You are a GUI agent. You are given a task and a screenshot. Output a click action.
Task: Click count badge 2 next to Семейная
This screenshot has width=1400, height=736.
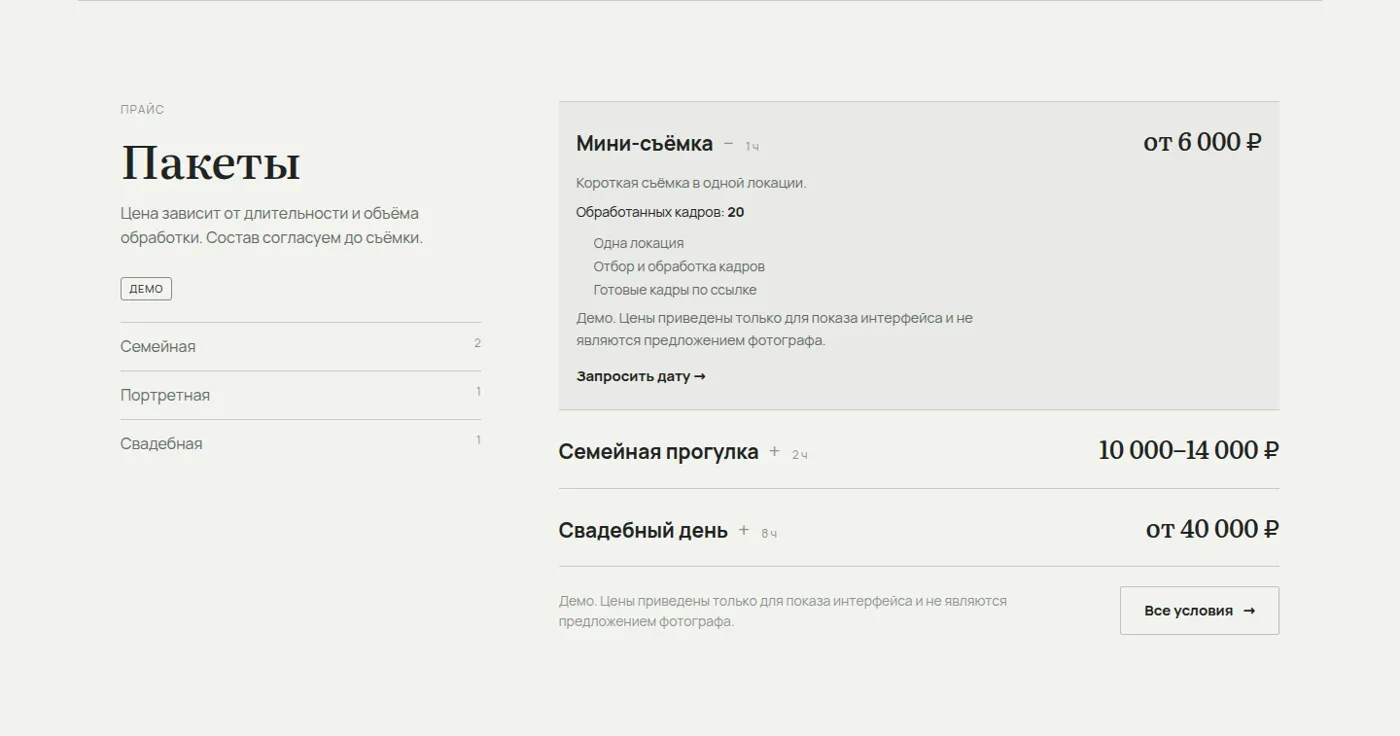[477, 343]
